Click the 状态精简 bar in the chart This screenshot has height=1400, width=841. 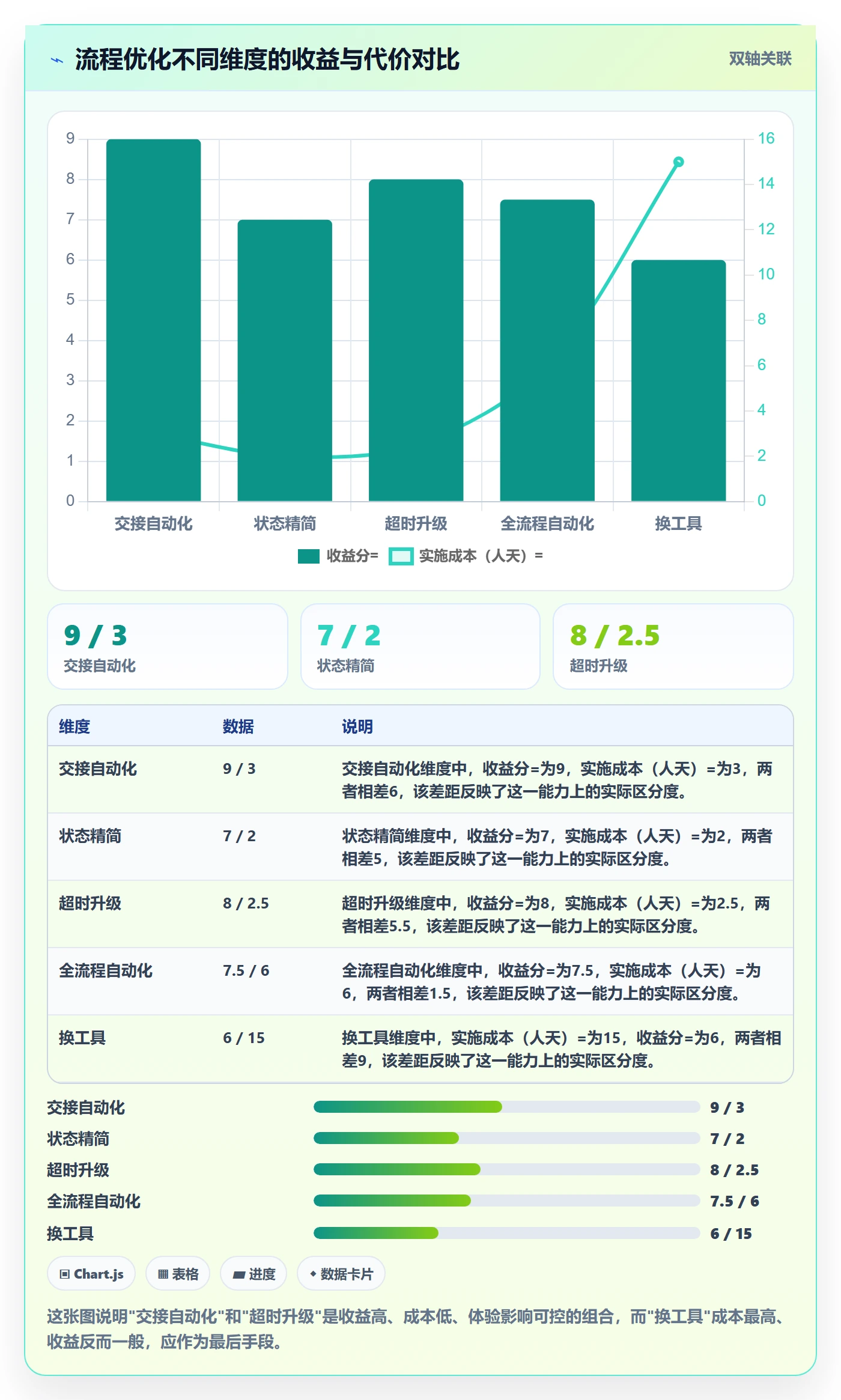coord(285,361)
